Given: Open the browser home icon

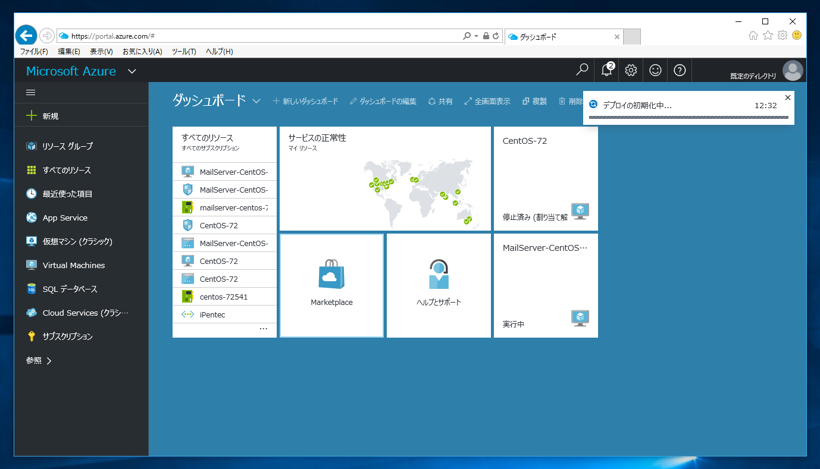Looking at the screenshot, I should point(753,36).
